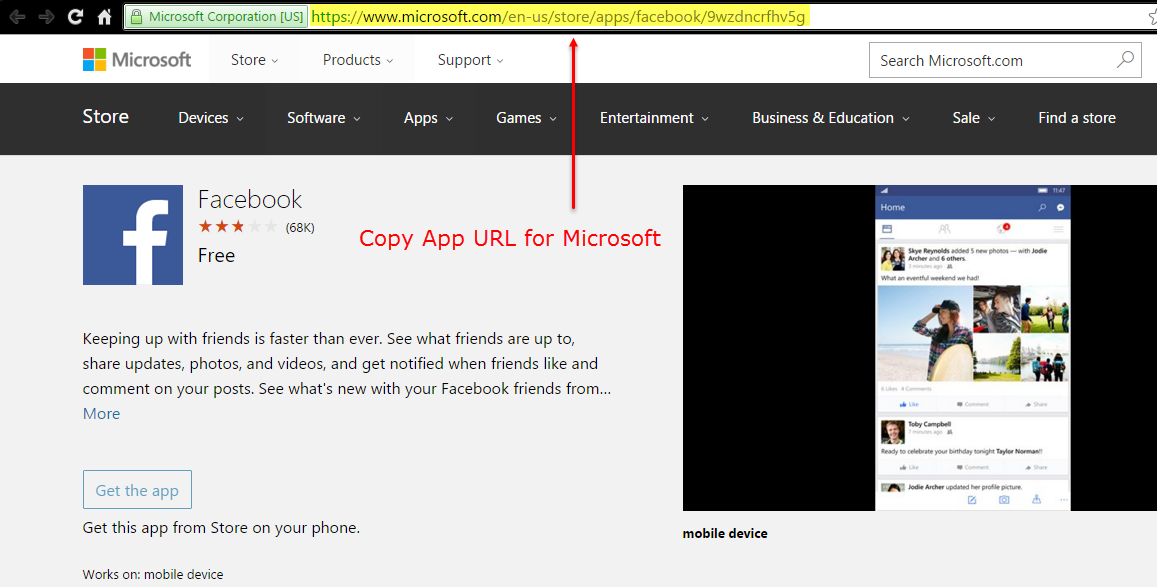Click the browser forward arrow
The height and width of the screenshot is (587, 1157).
pyautogui.click(x=46, y=16)
